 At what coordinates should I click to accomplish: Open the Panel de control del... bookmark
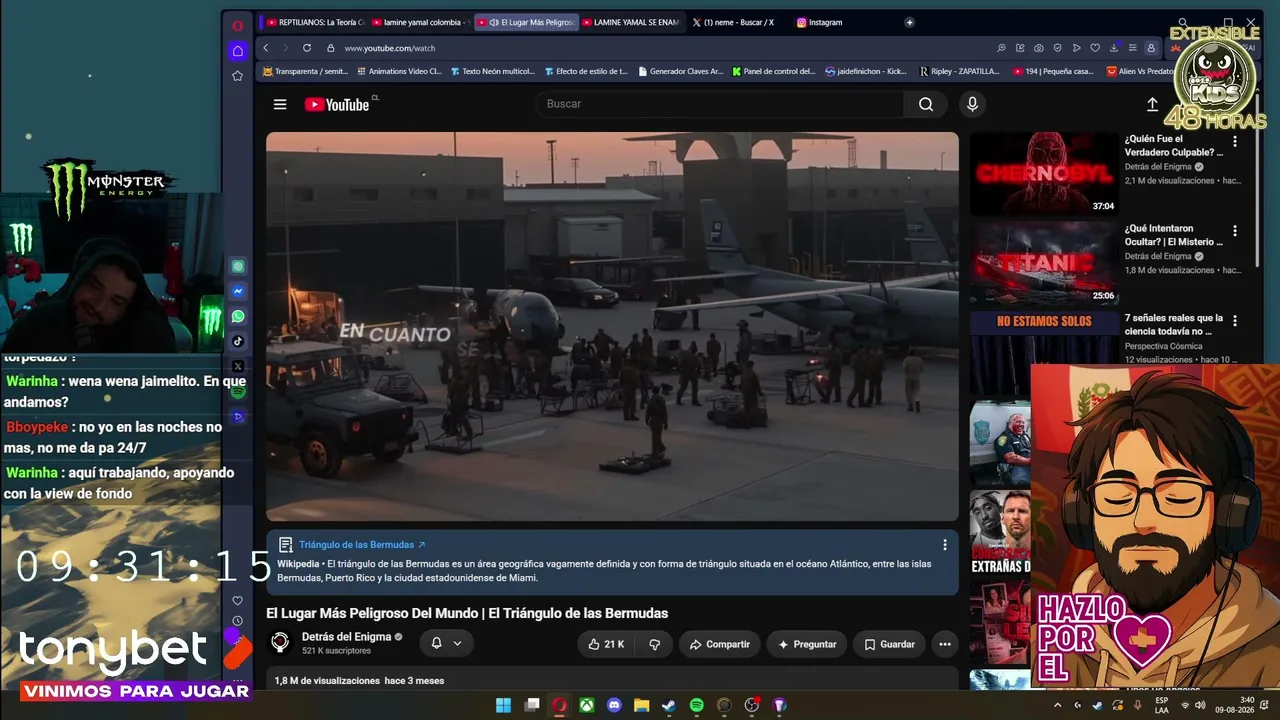774,72
